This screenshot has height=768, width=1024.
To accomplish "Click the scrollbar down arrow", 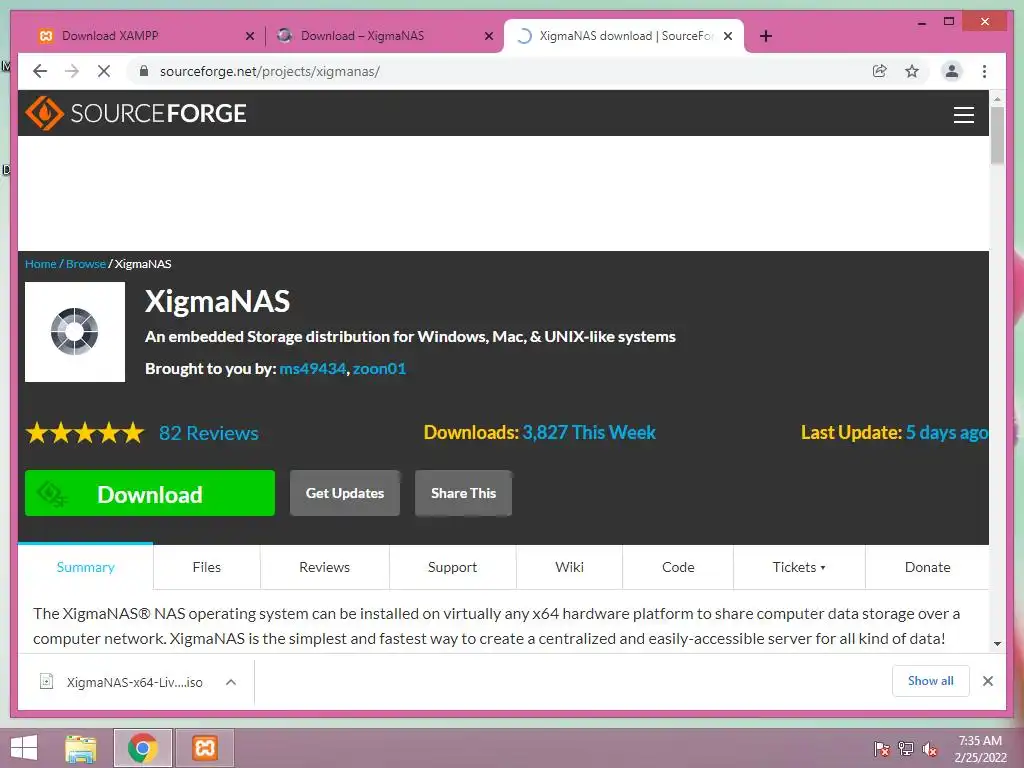I will 997,644.
